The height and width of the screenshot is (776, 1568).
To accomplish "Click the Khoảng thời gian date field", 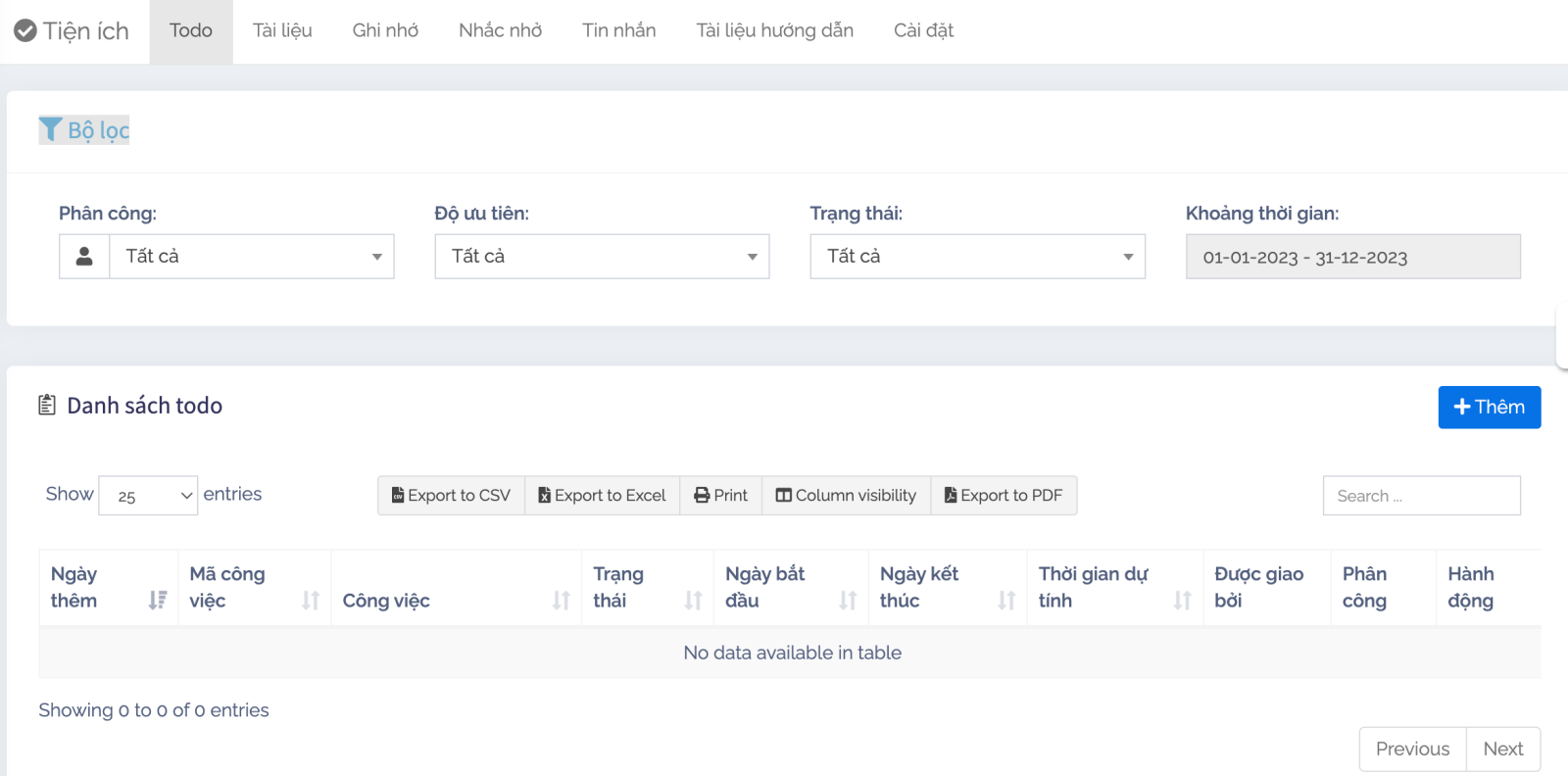I will click(1352, 257).
